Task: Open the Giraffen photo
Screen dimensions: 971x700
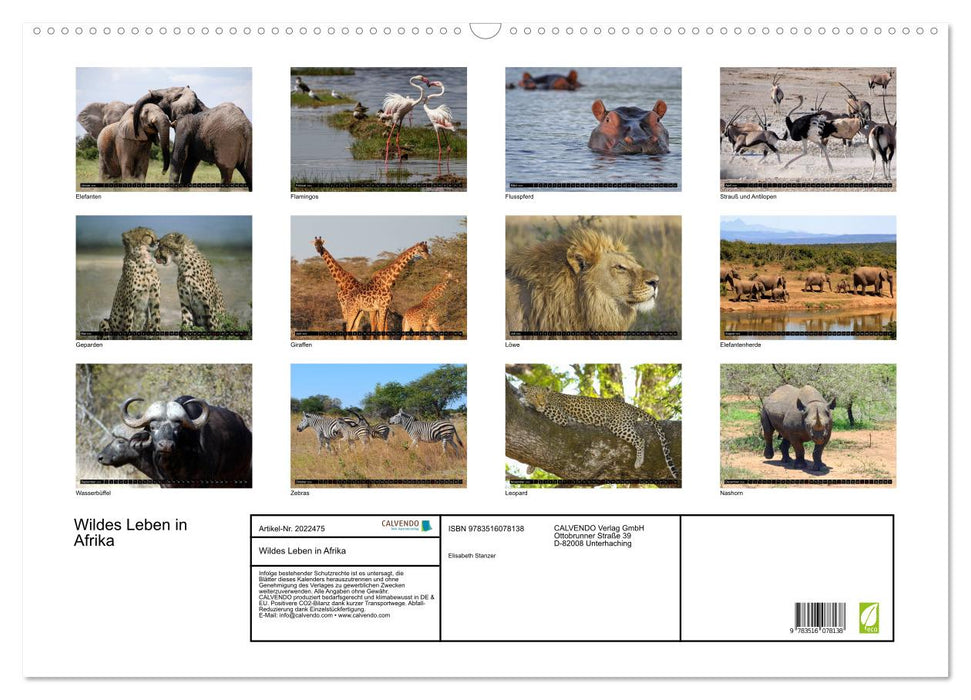Action: 378,276
